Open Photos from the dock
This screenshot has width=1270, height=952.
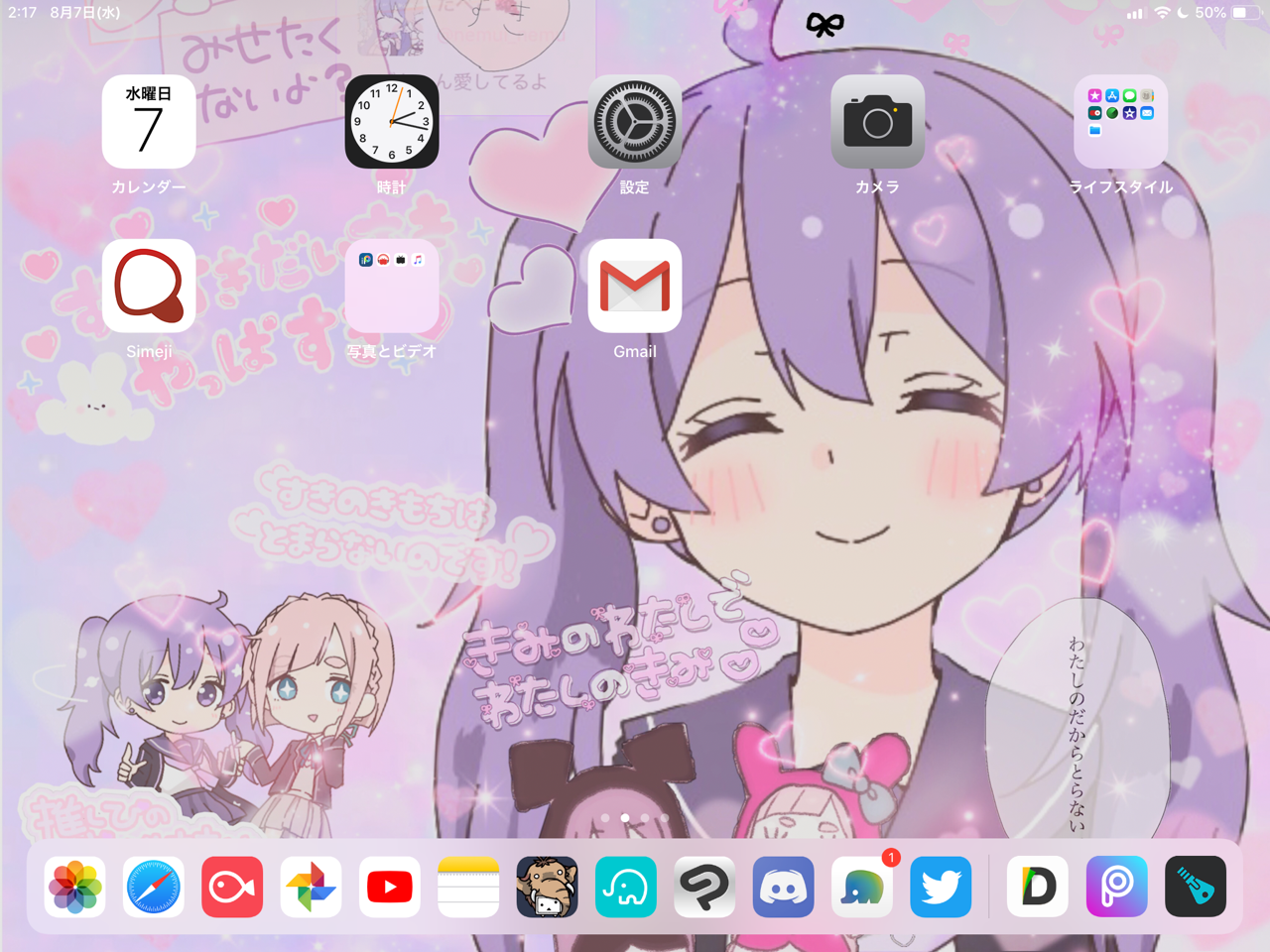[75, 887]
